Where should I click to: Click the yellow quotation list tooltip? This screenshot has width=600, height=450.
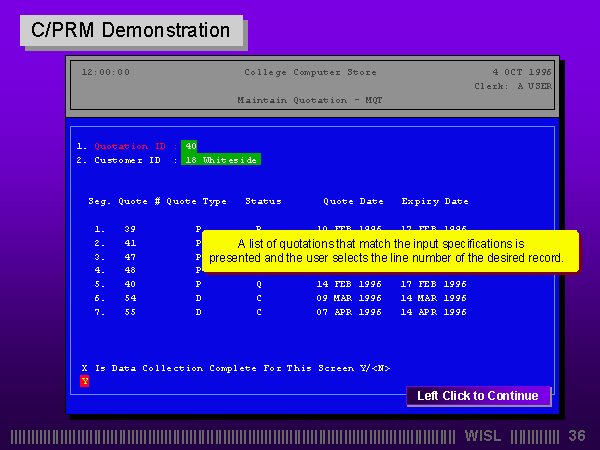tap(390, 251)
